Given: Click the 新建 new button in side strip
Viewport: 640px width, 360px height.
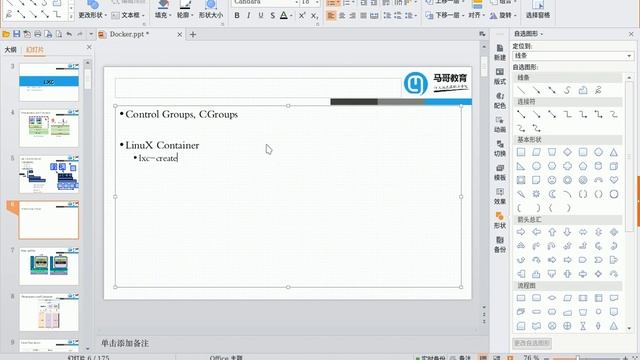Looking at the screenshot, I should 500,53.
